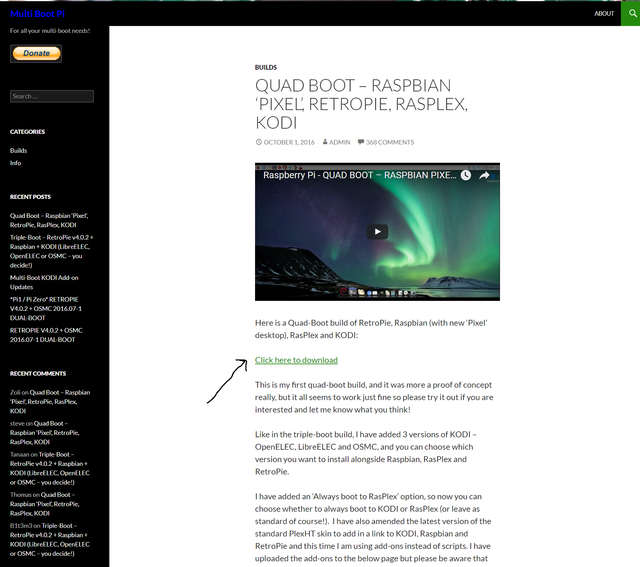The width and height of the screenshot is (640, 567).
Task: Open the ABOUT menu item
Action: click(x=604, y=13)
